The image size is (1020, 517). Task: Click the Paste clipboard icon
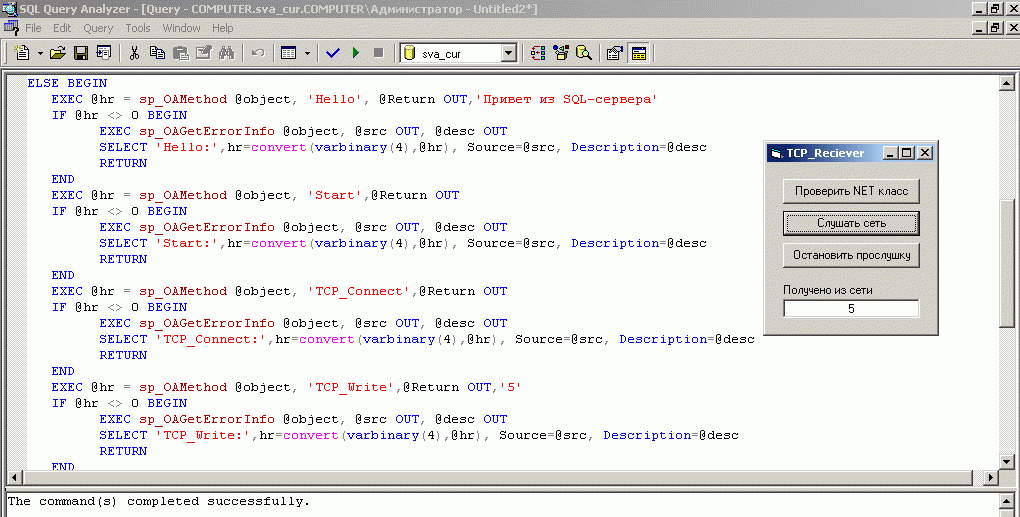click(x=181, y=53)
